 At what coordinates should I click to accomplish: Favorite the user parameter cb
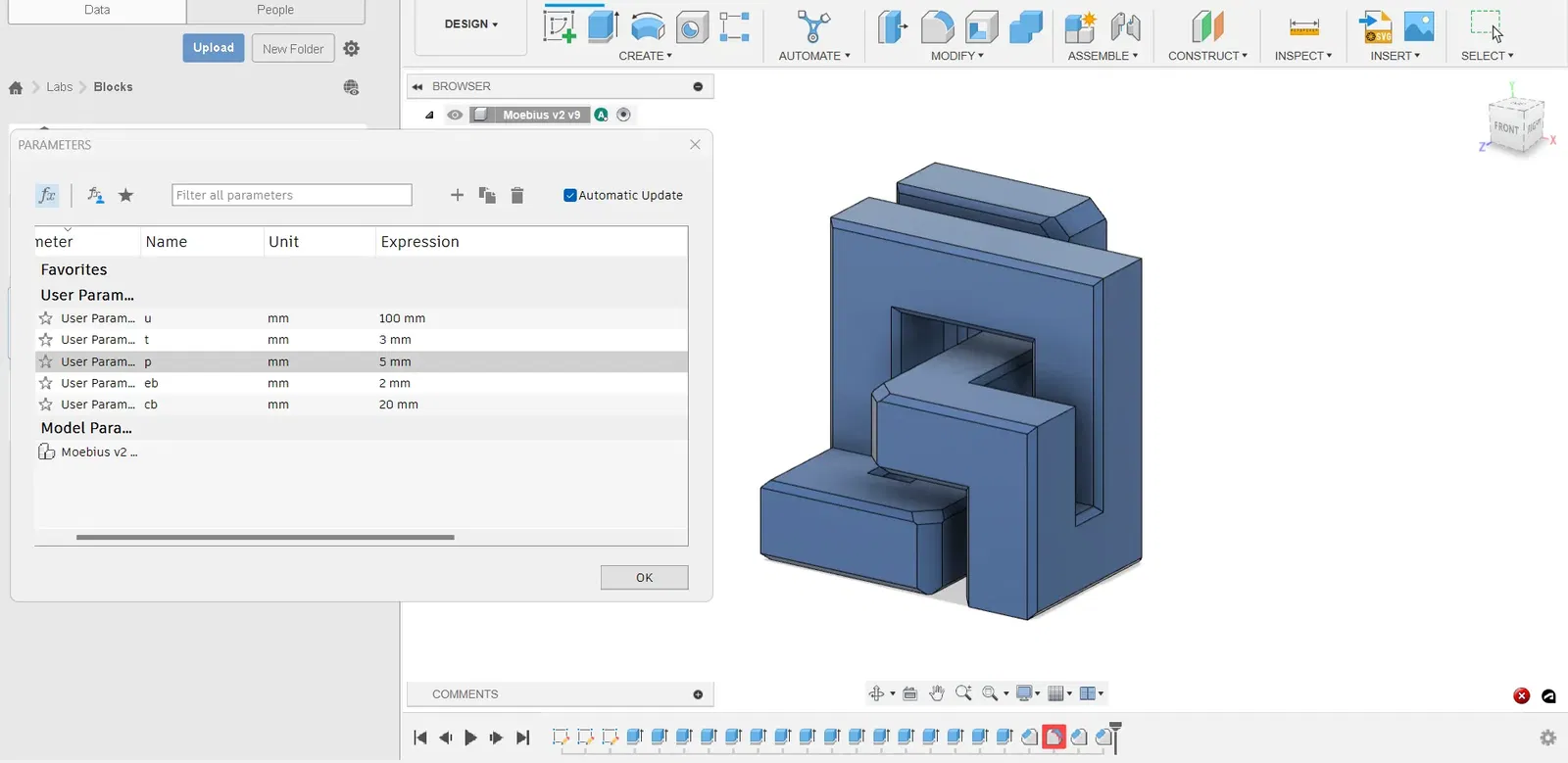pos(45,405)
